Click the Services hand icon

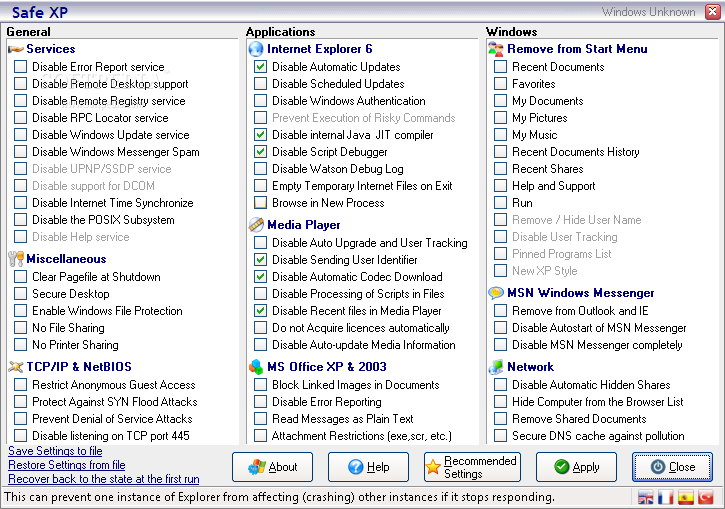16,49
